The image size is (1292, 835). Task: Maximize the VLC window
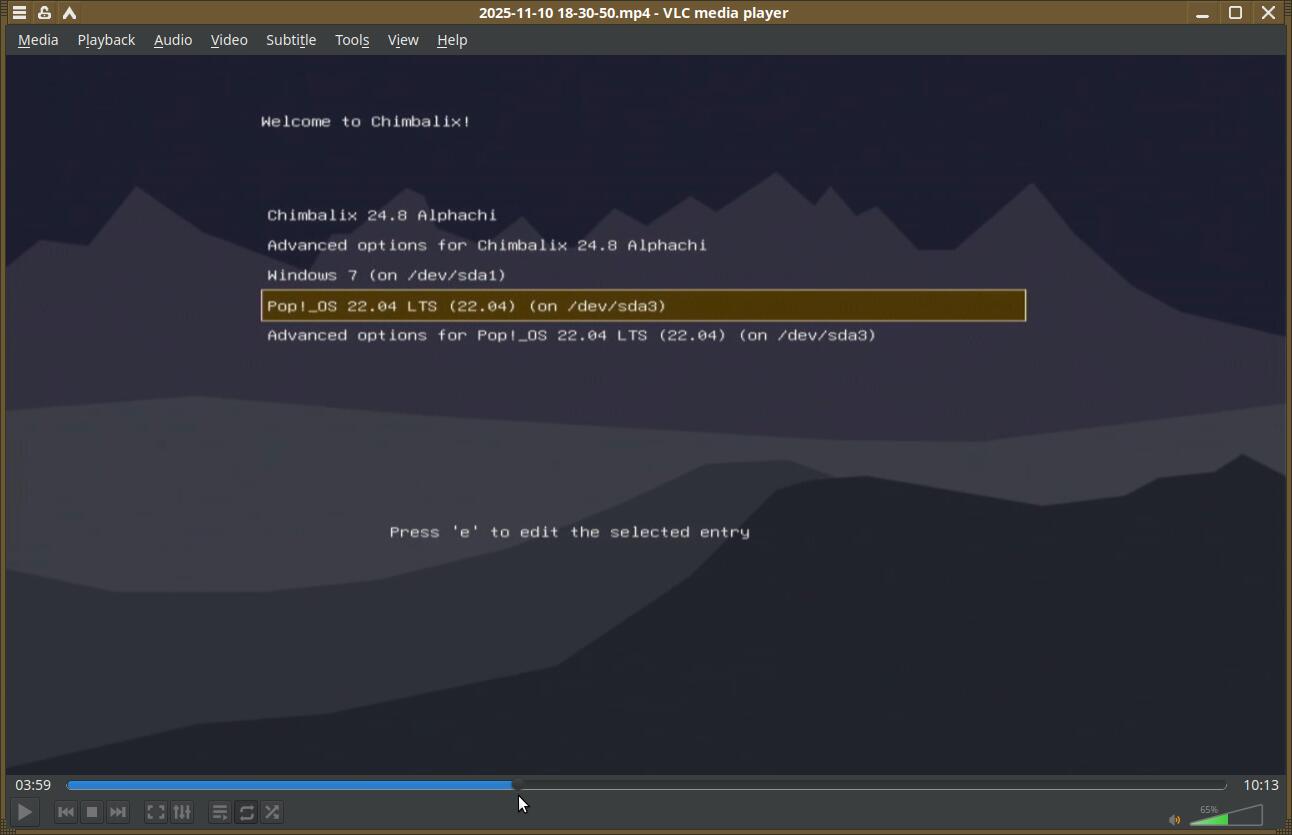[1235, 13]
